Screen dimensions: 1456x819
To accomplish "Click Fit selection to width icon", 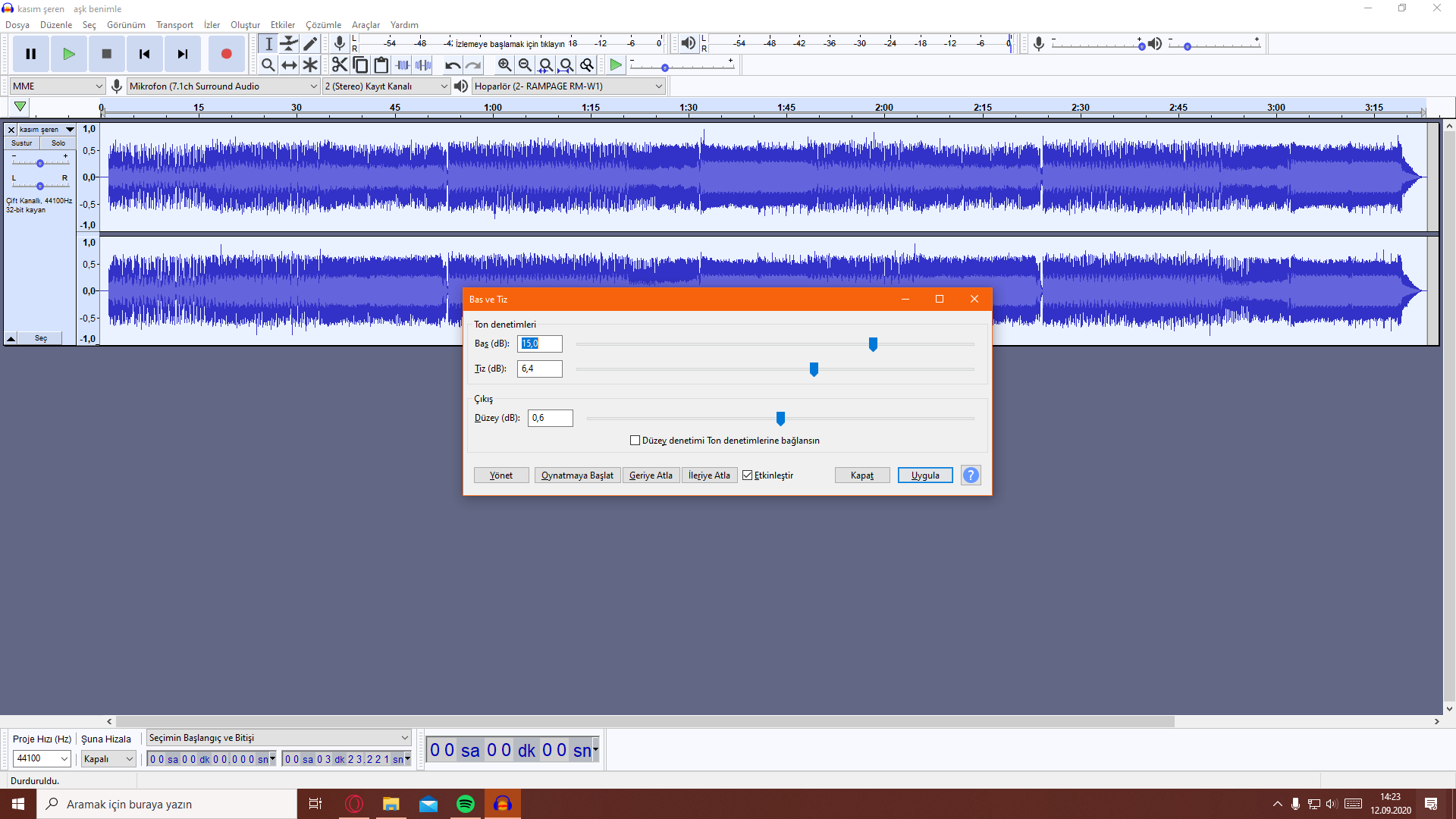I will 545,65.
